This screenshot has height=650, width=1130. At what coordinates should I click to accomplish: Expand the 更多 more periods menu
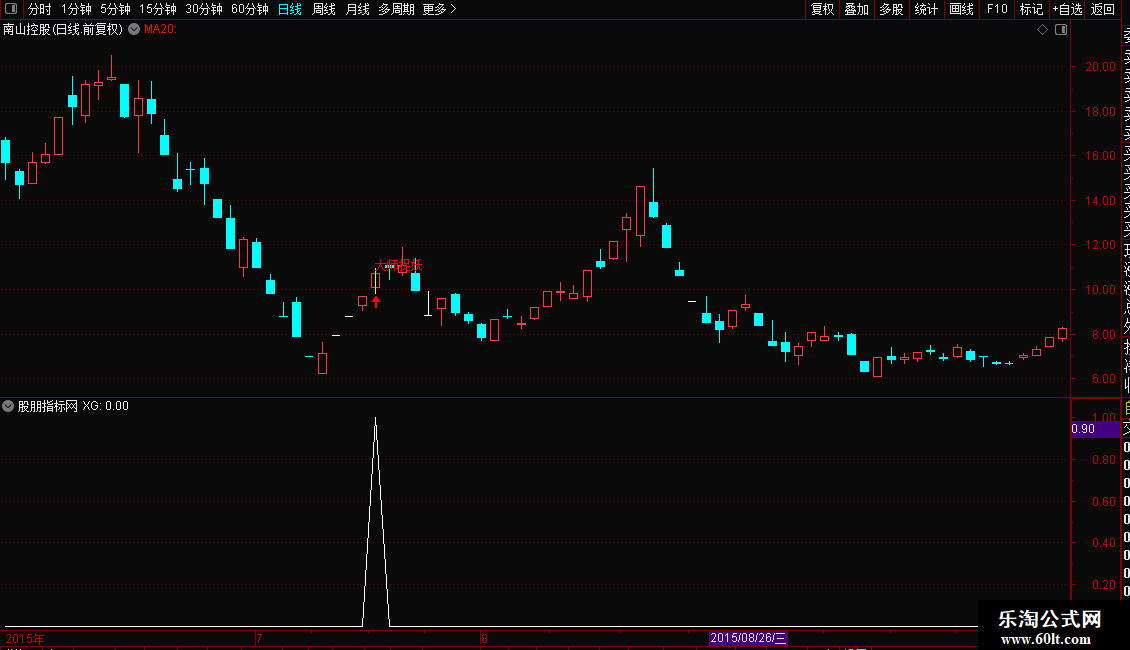(440, 9)
